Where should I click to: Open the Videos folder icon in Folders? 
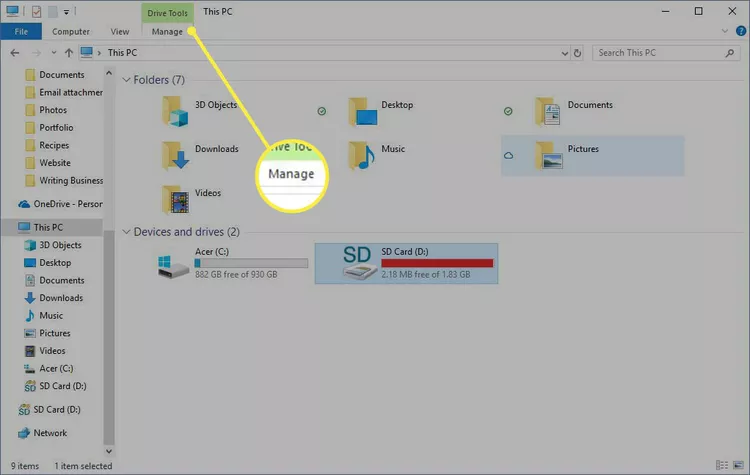click(175, 200)
